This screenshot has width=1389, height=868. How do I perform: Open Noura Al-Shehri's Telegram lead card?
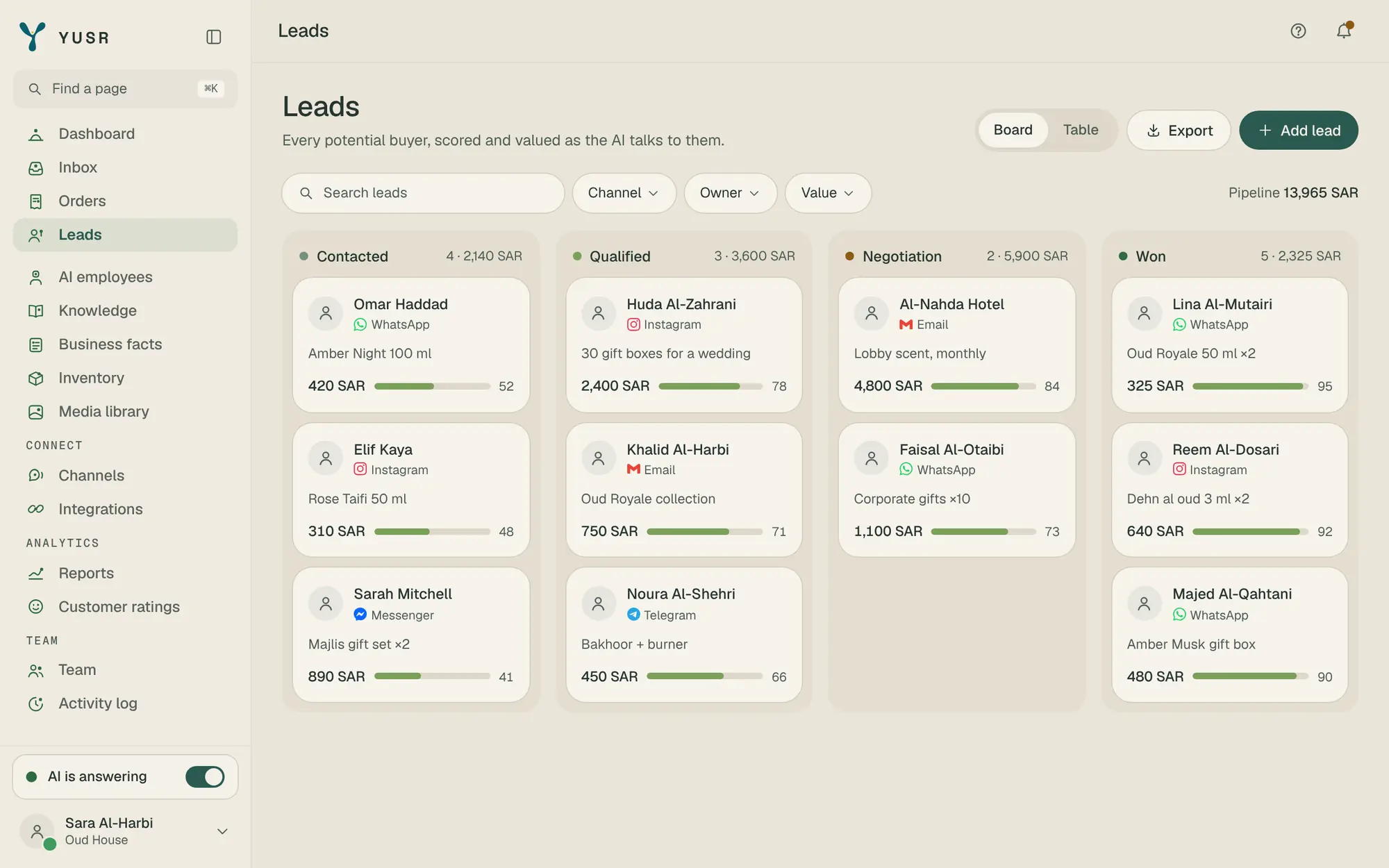coord(684,635)
